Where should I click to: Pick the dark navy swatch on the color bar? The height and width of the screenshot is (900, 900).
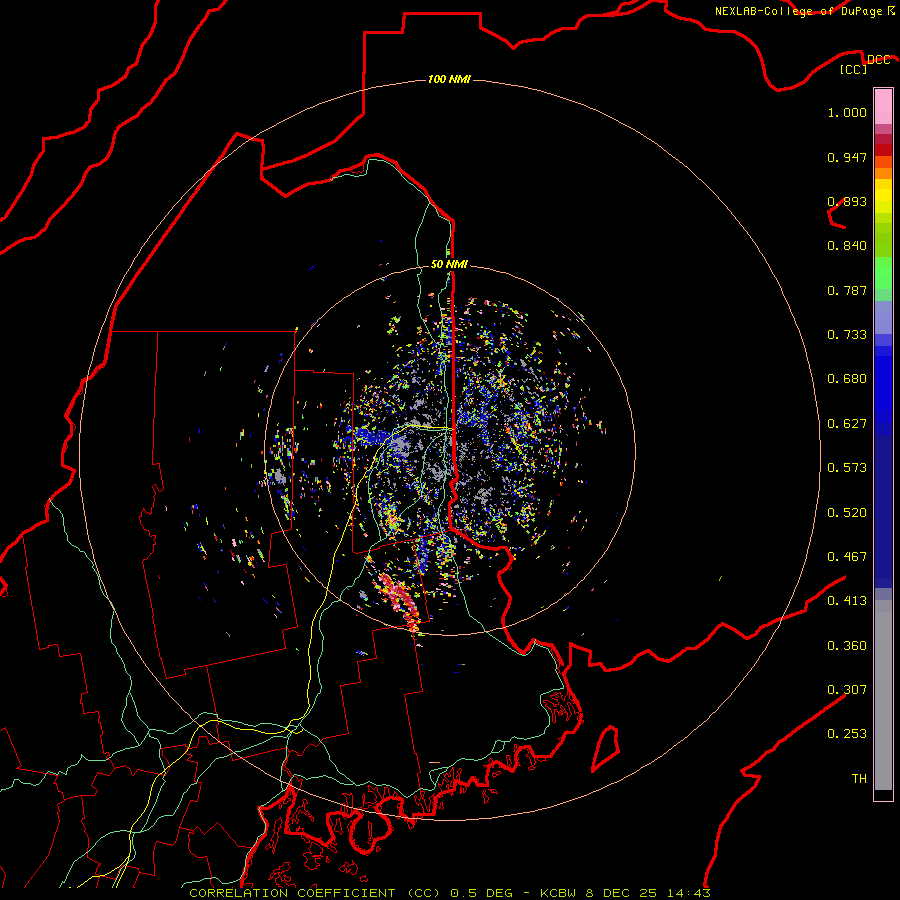[883, 511]
